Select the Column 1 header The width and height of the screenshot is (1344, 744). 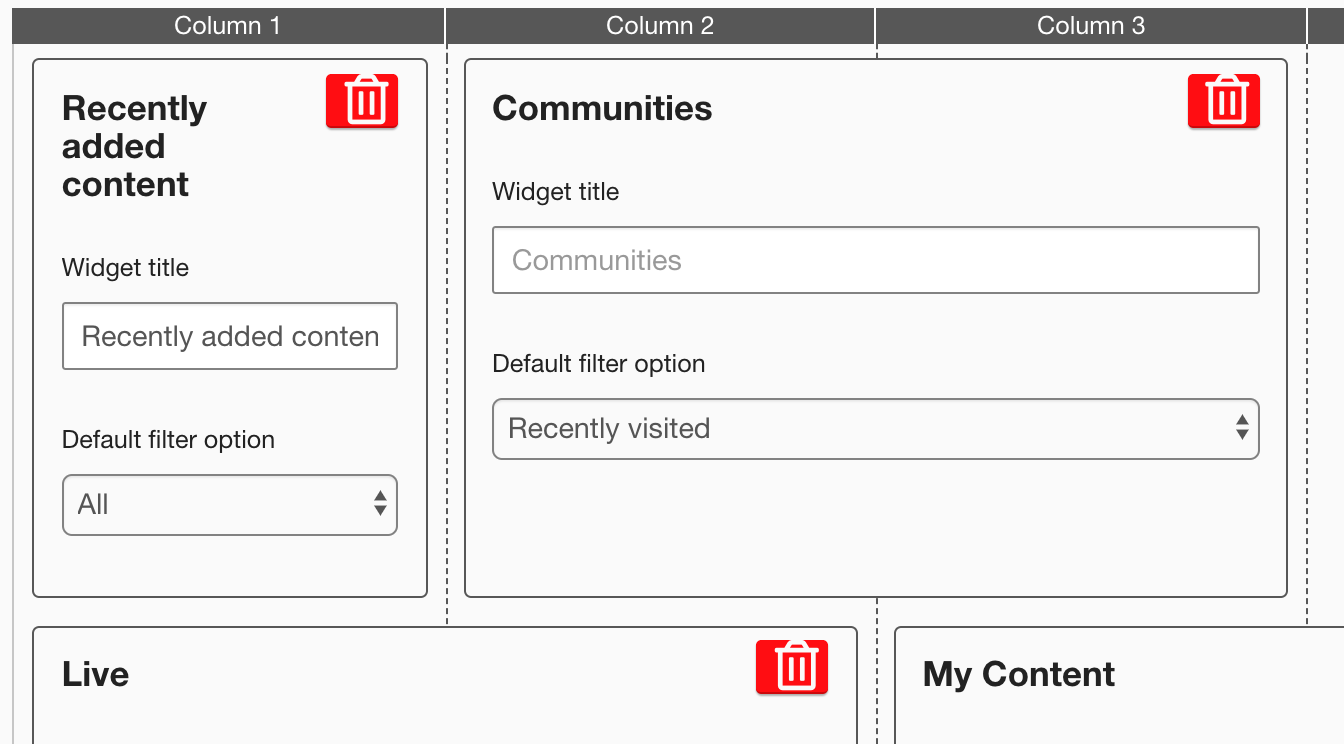click(x=227, y=26)
